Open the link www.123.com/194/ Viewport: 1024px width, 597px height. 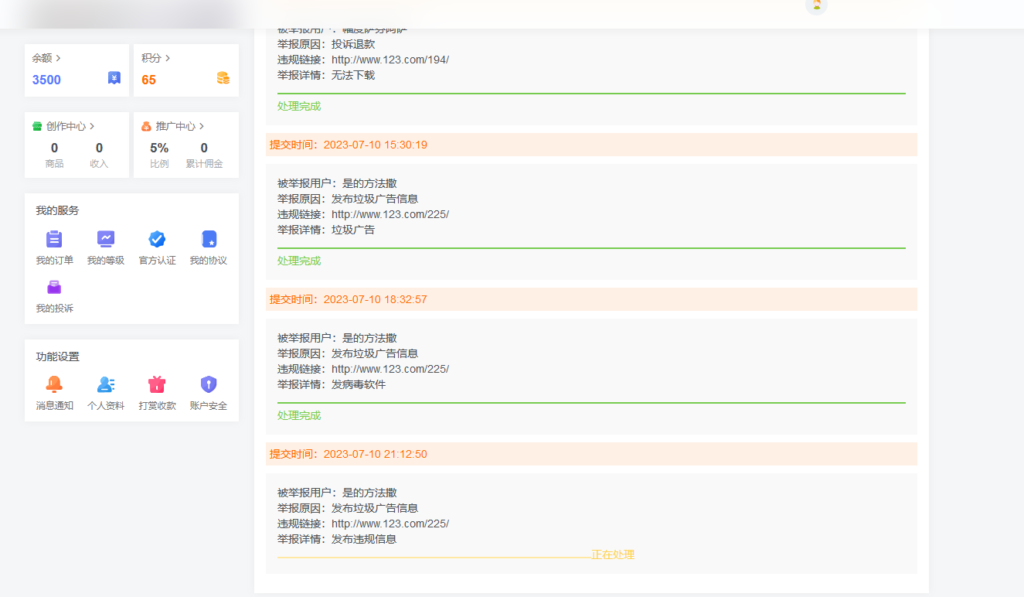[390, 59]
